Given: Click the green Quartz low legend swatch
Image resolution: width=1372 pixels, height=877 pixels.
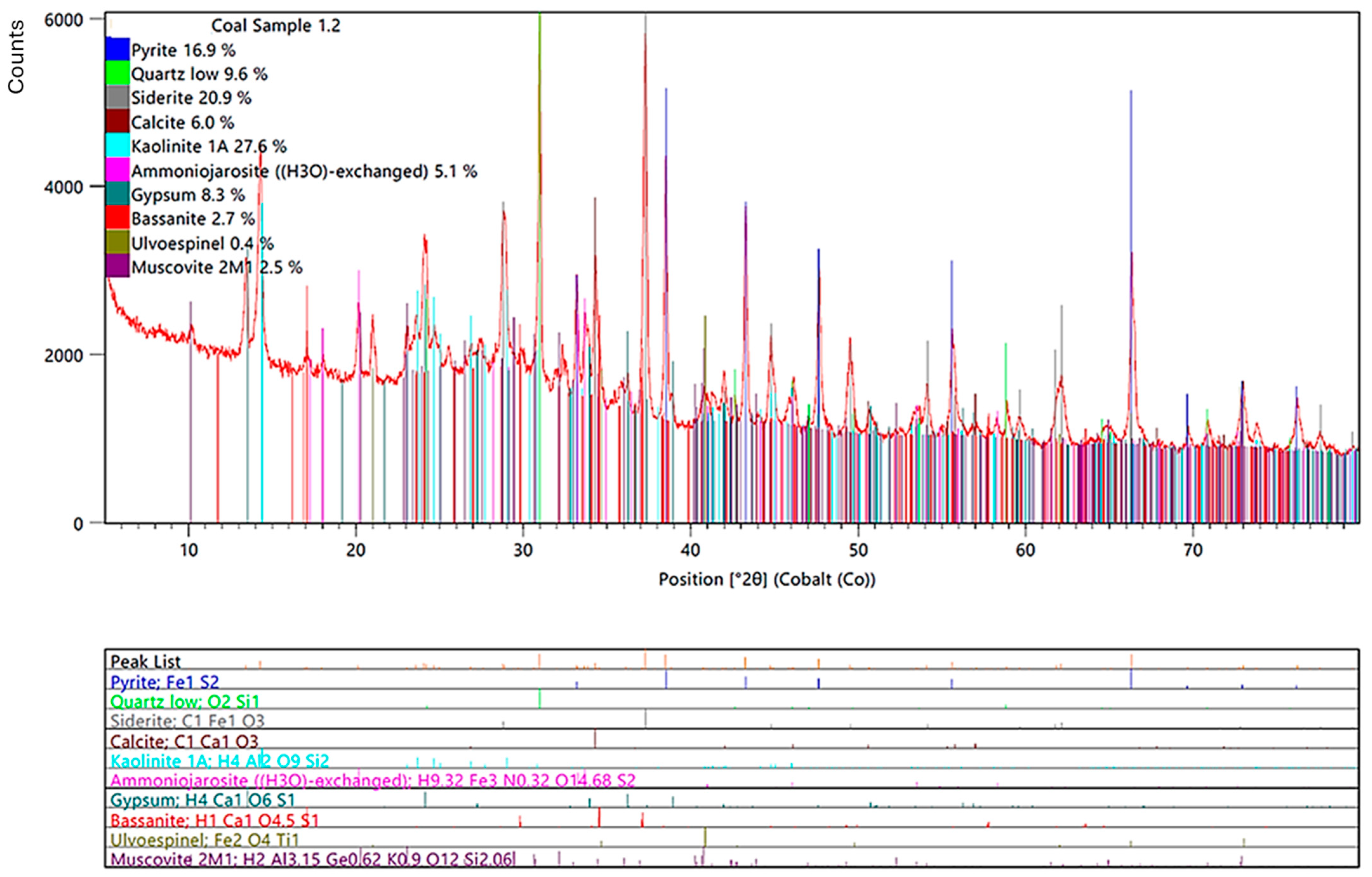Looking at the screenshot, I should click(117, 73).
